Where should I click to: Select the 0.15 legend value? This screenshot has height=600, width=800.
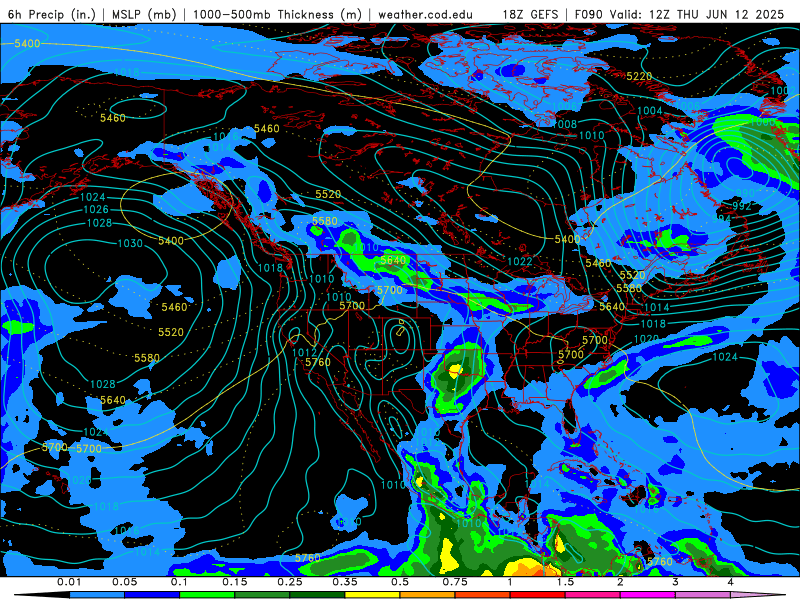click(235, 582)
